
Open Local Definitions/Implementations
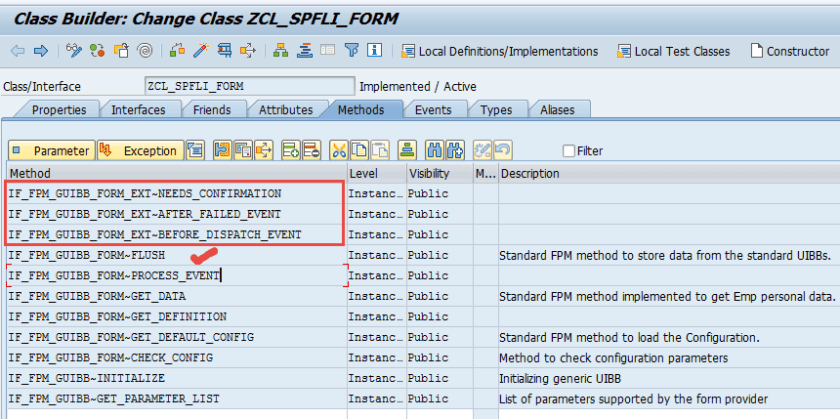coord(499,51)
